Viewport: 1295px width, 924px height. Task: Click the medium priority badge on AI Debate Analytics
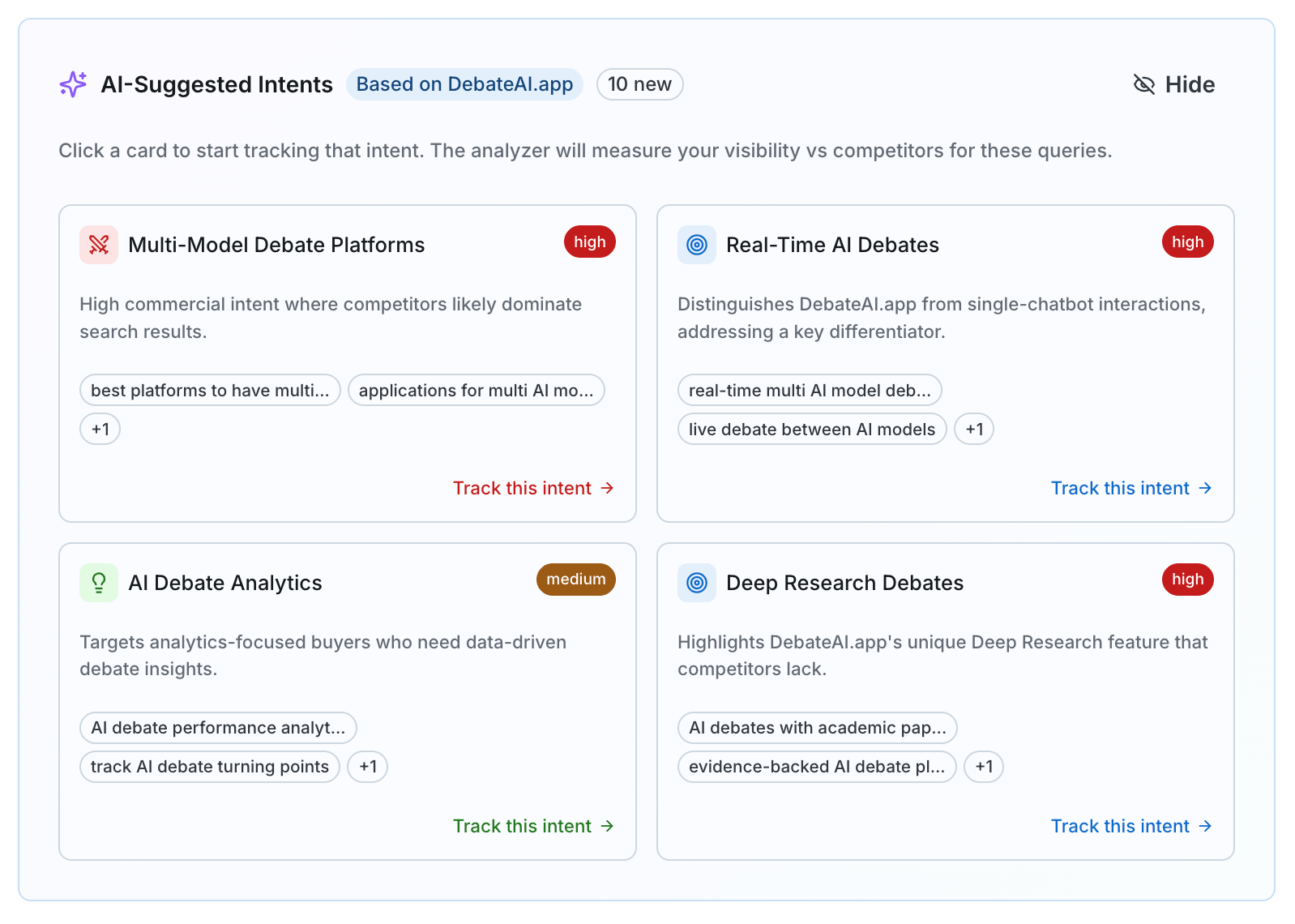pyautogui.click(x=575, y=580)
